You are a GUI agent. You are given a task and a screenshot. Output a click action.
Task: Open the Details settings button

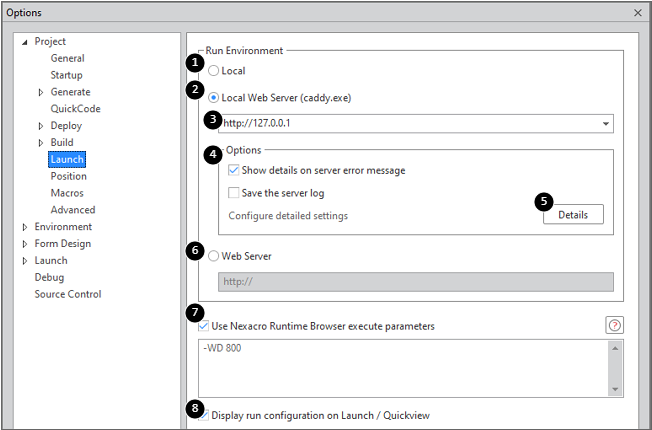coord(573,215)
